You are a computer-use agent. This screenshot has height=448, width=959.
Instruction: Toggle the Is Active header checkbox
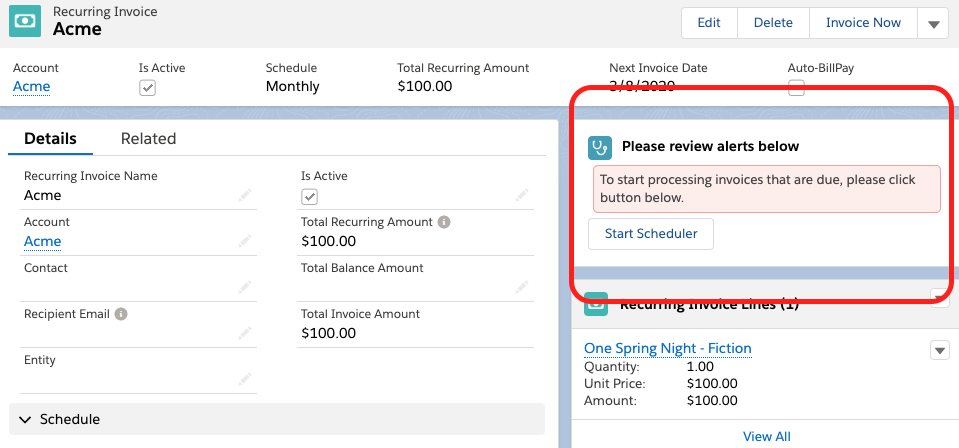point(147,88)
